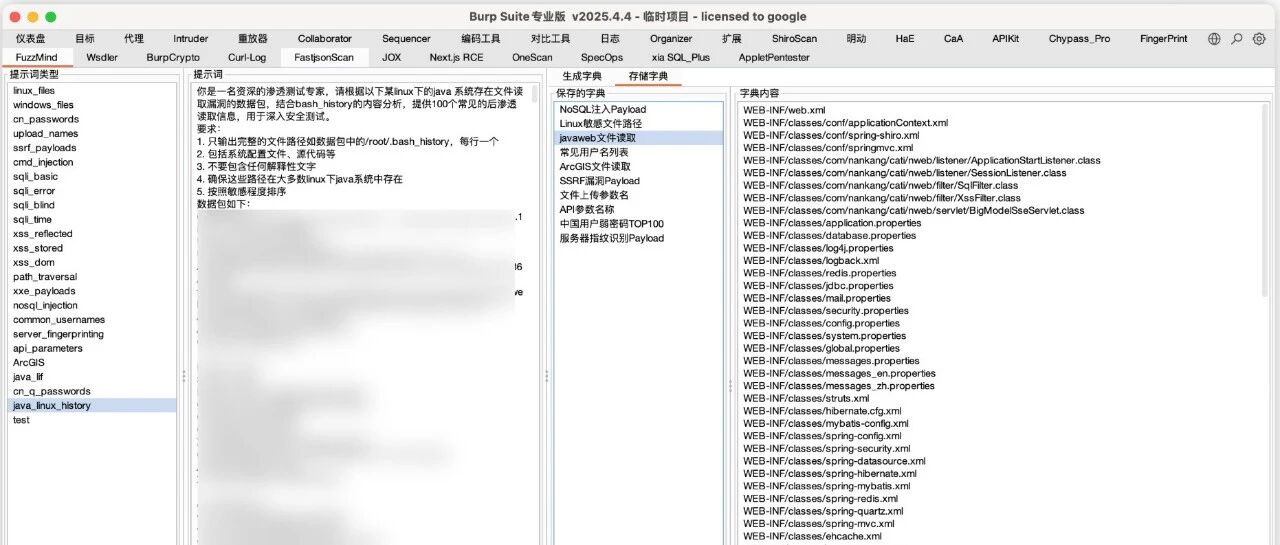Open the Wsdler tab
The width and height of the screenshot is (1280, 545).
(102, 57)
